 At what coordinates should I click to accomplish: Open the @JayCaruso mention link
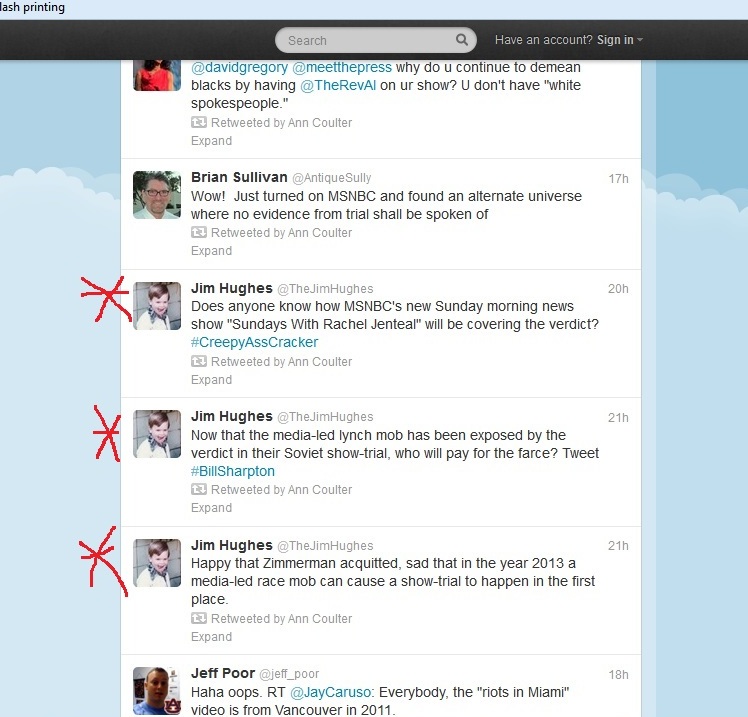(x=330, y=692)
